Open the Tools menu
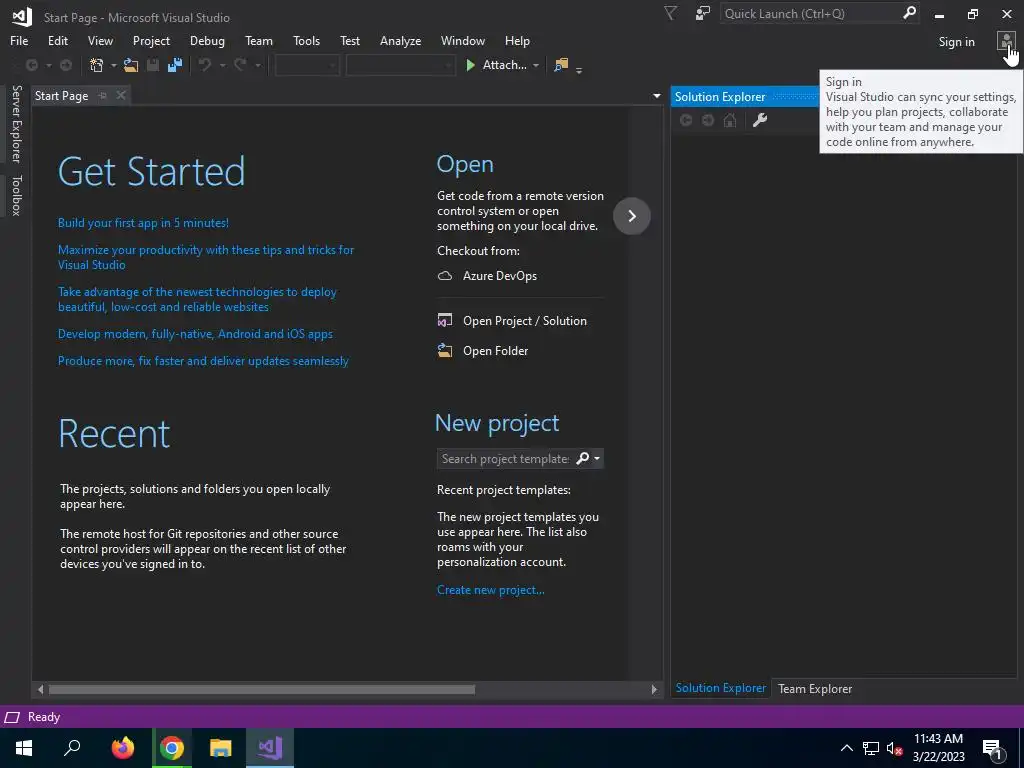The image size is (1024, 768). 306,40
